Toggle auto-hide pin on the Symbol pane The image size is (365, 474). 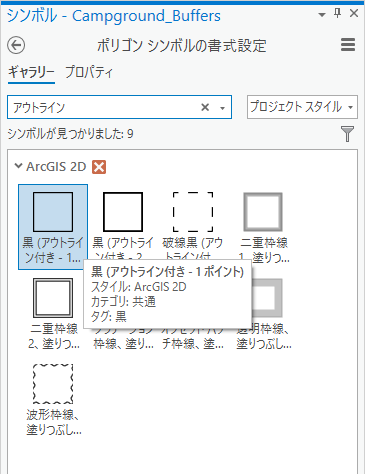pos(338,14)
